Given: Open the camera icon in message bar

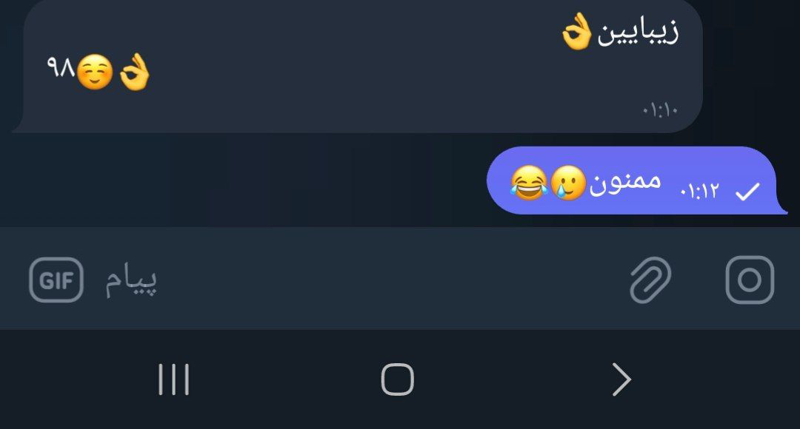Looking at the screenshot, I should pos(749,281).
